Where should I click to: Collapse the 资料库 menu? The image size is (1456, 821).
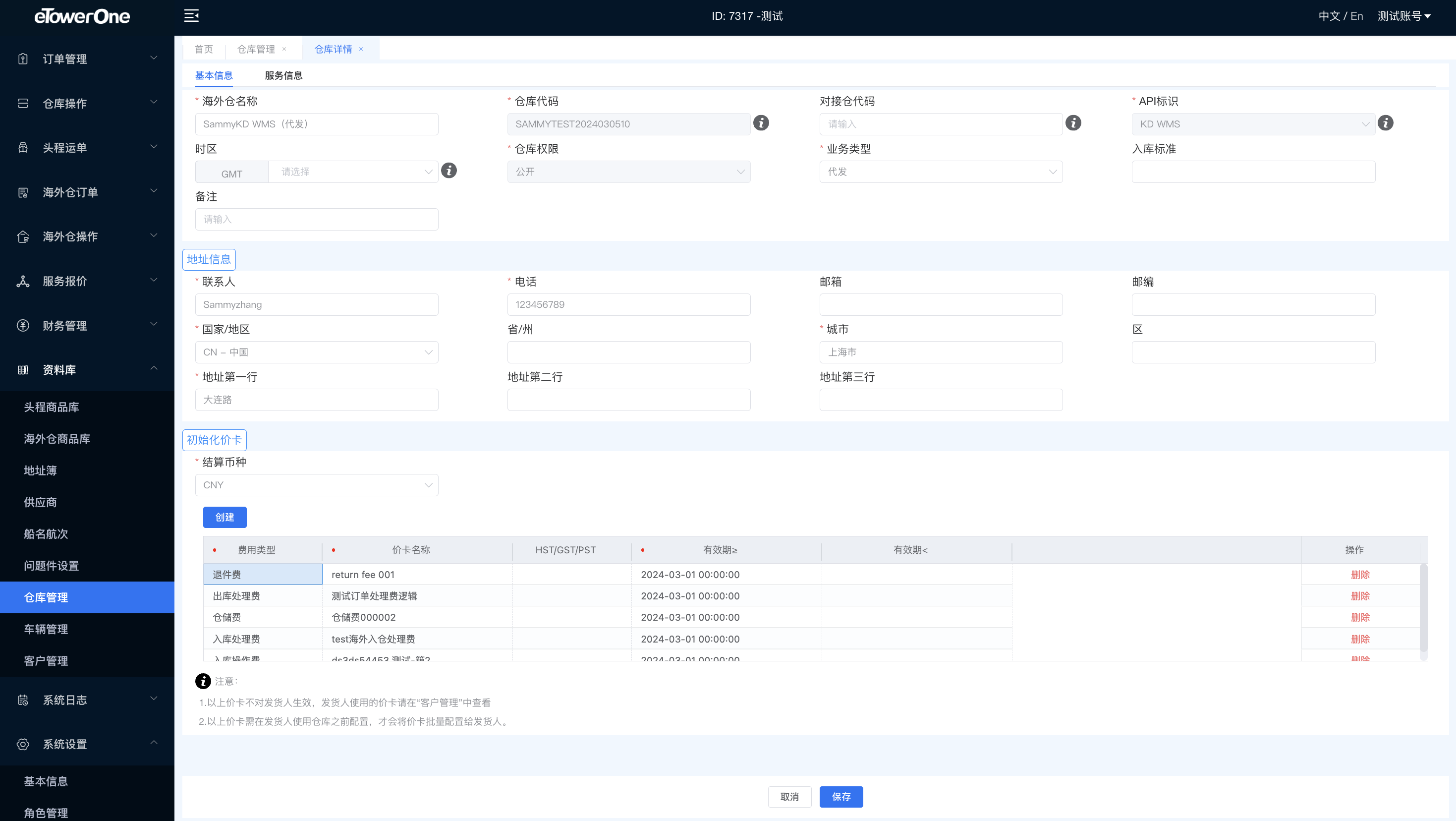click(x=154, y=369)
